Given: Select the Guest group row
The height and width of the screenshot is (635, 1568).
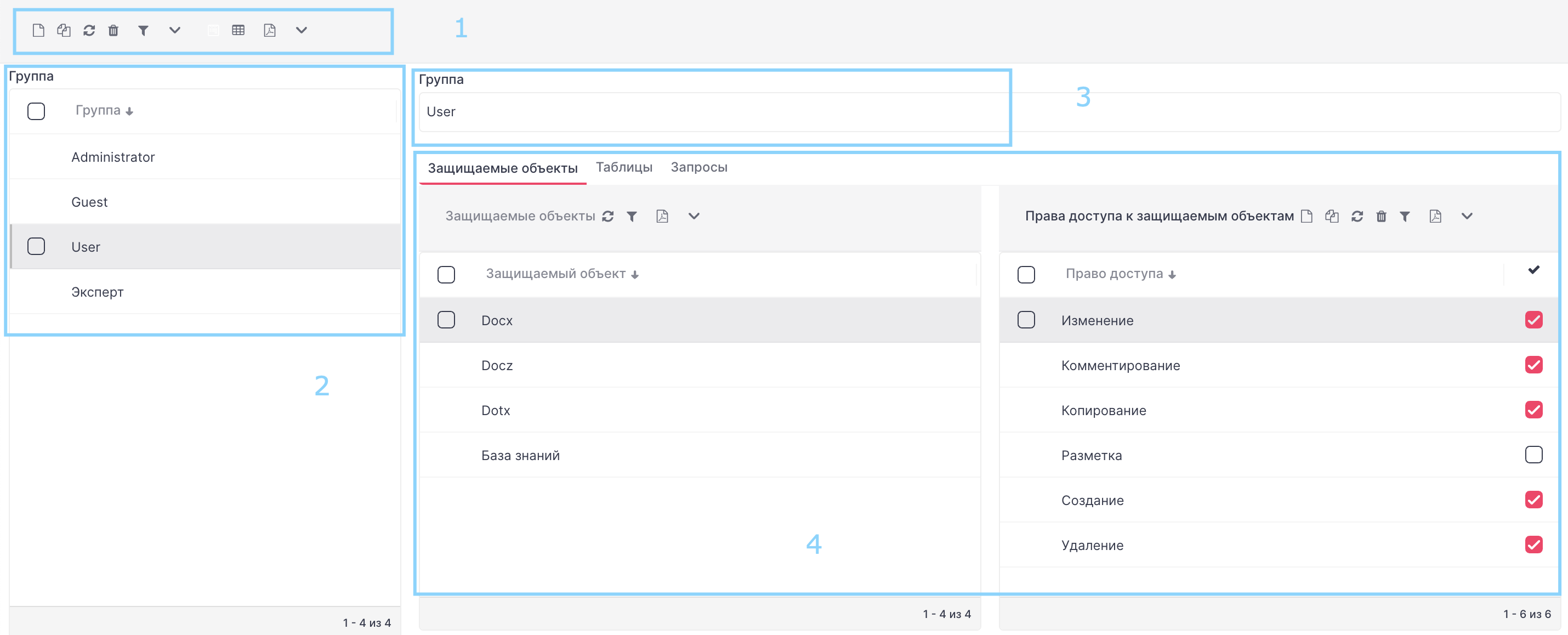Looking at the screenshot, I should click(205, 202).
